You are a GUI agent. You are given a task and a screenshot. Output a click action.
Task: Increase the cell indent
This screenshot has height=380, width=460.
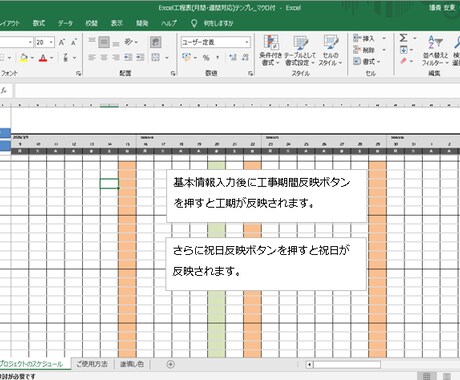[x=140, y=58]
